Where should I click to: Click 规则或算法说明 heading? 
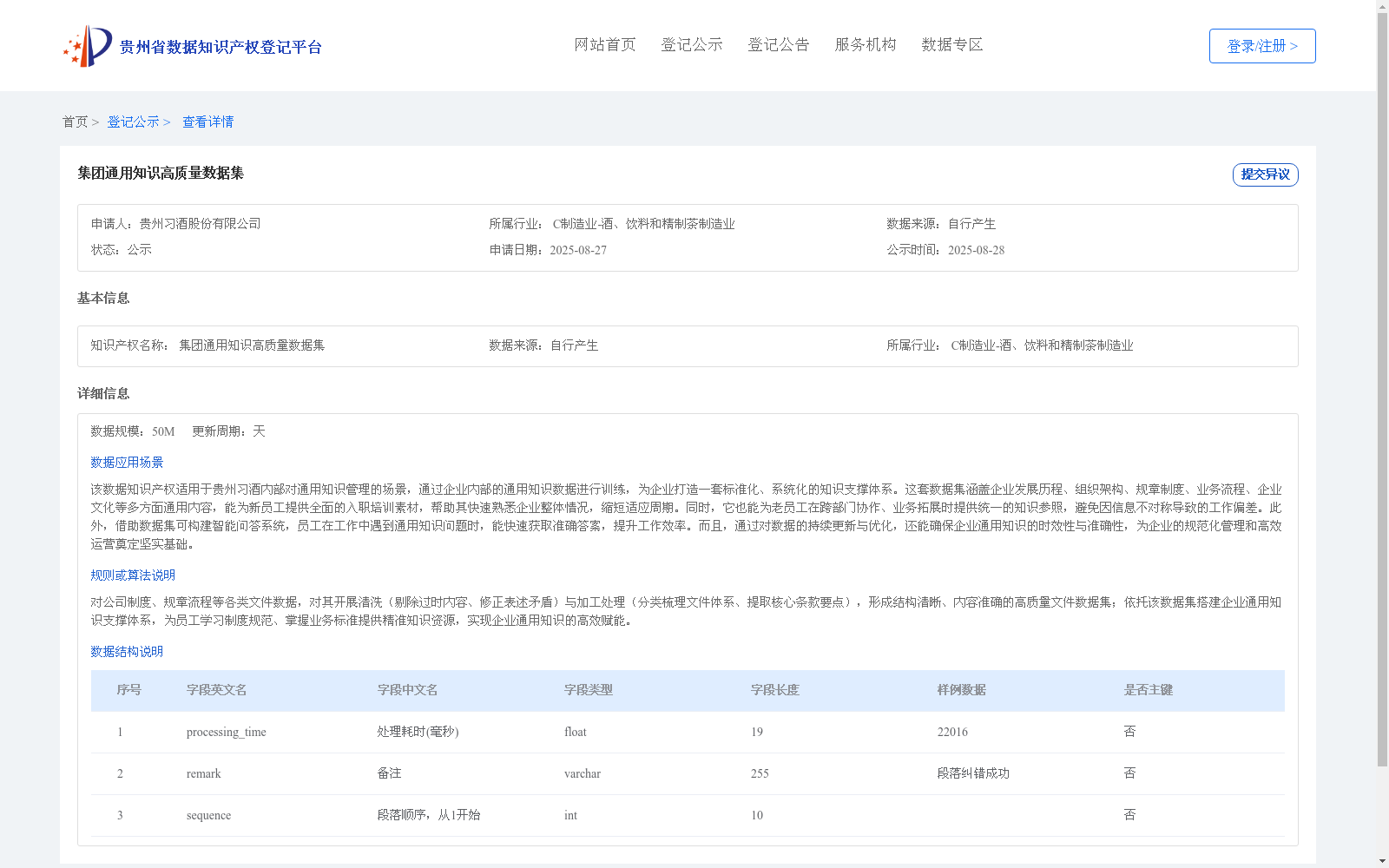pos(133,575)
